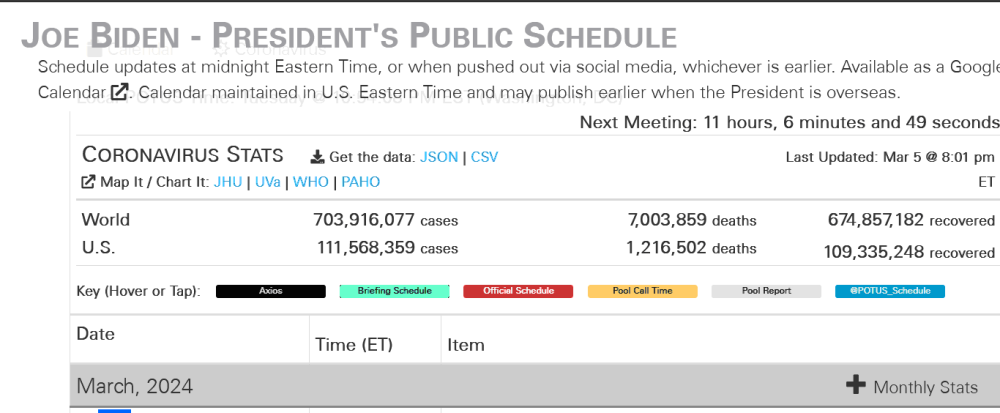
Task: Open the PAHO map link
Action: click(x=360, y=182)
